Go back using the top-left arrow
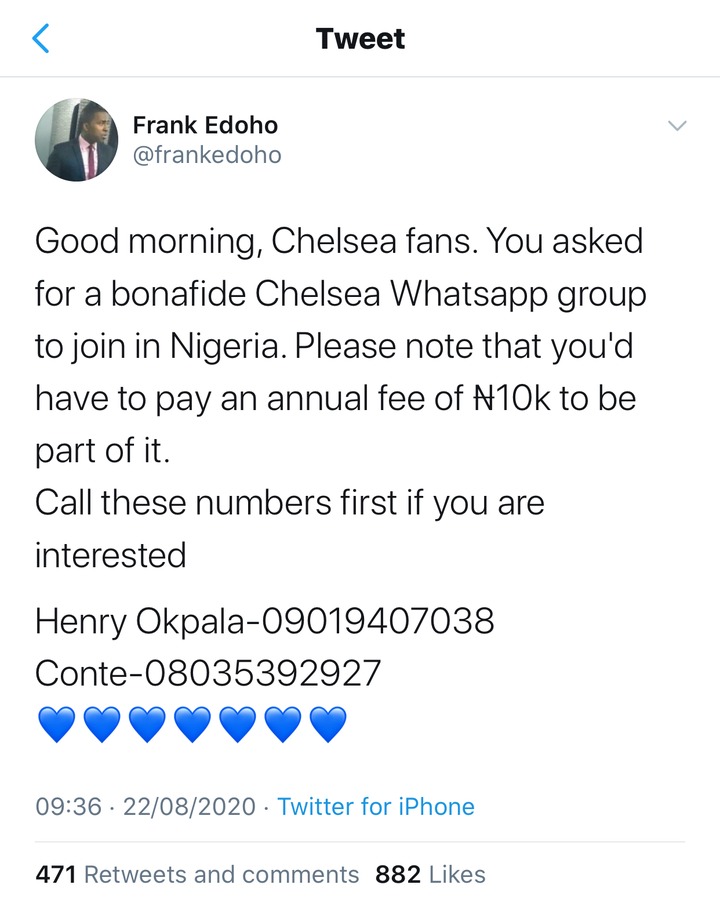The height and width of the screenshot is (899, 720). click(40, 39)
